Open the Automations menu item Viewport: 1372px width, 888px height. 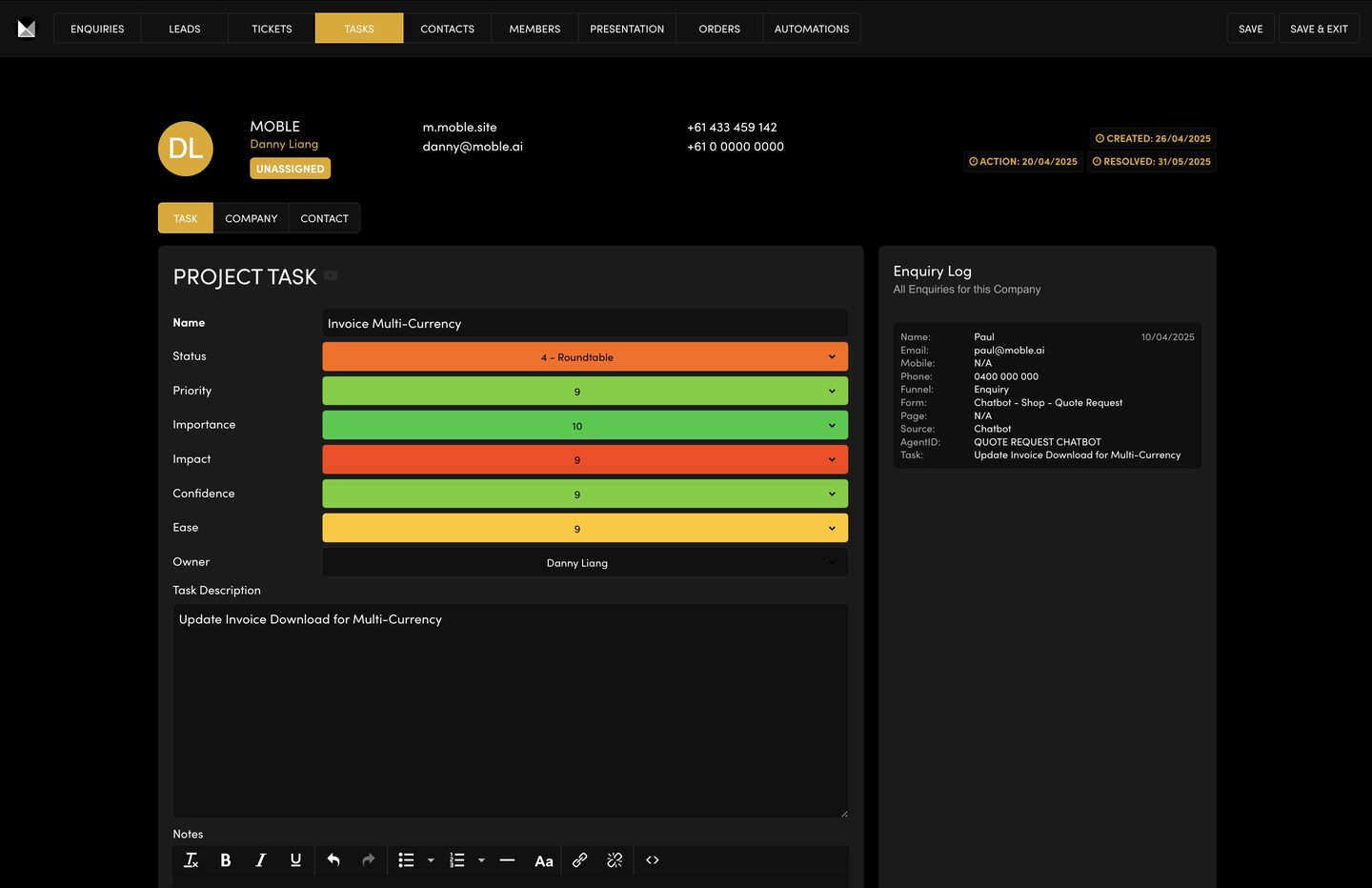click(811, 29)
